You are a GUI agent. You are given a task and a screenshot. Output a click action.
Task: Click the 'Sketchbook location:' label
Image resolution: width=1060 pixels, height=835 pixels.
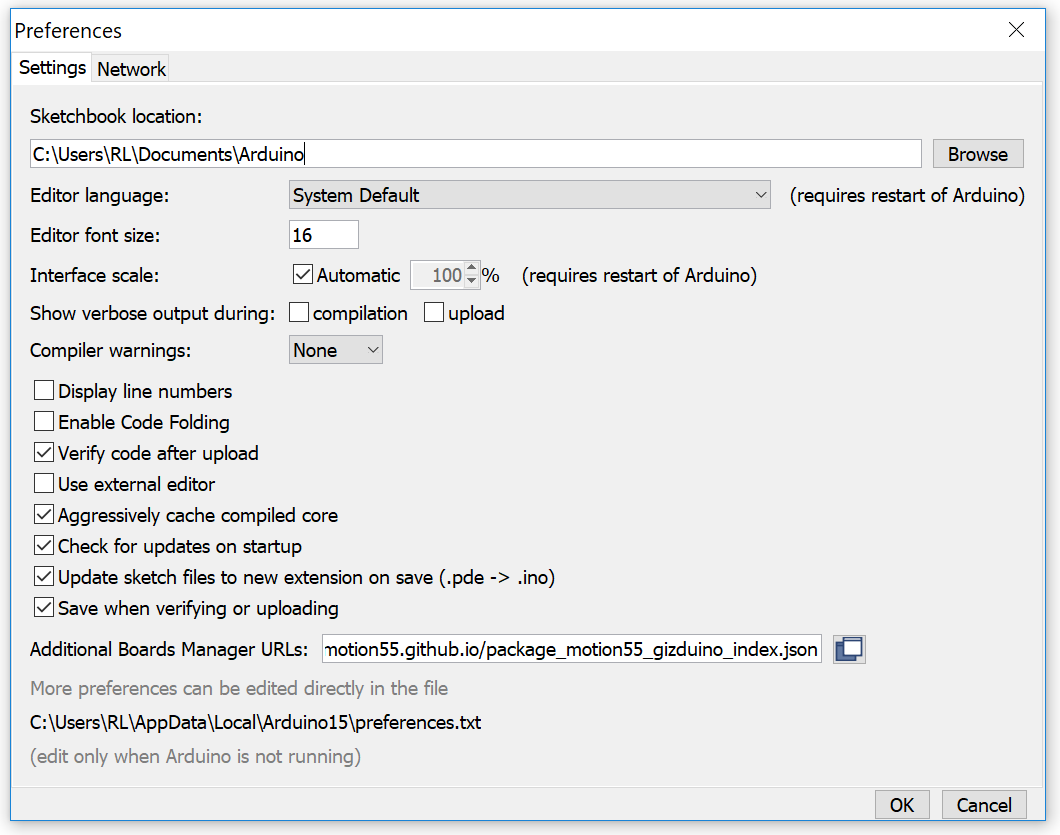click(x=116, y=116)
